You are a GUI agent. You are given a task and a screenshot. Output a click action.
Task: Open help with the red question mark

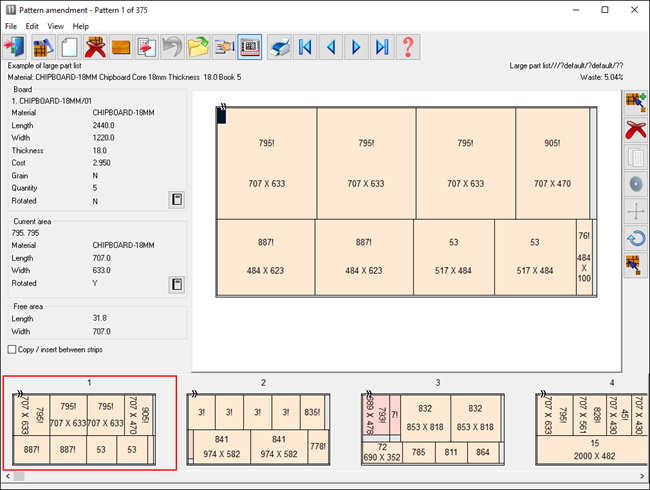(408, 47)
